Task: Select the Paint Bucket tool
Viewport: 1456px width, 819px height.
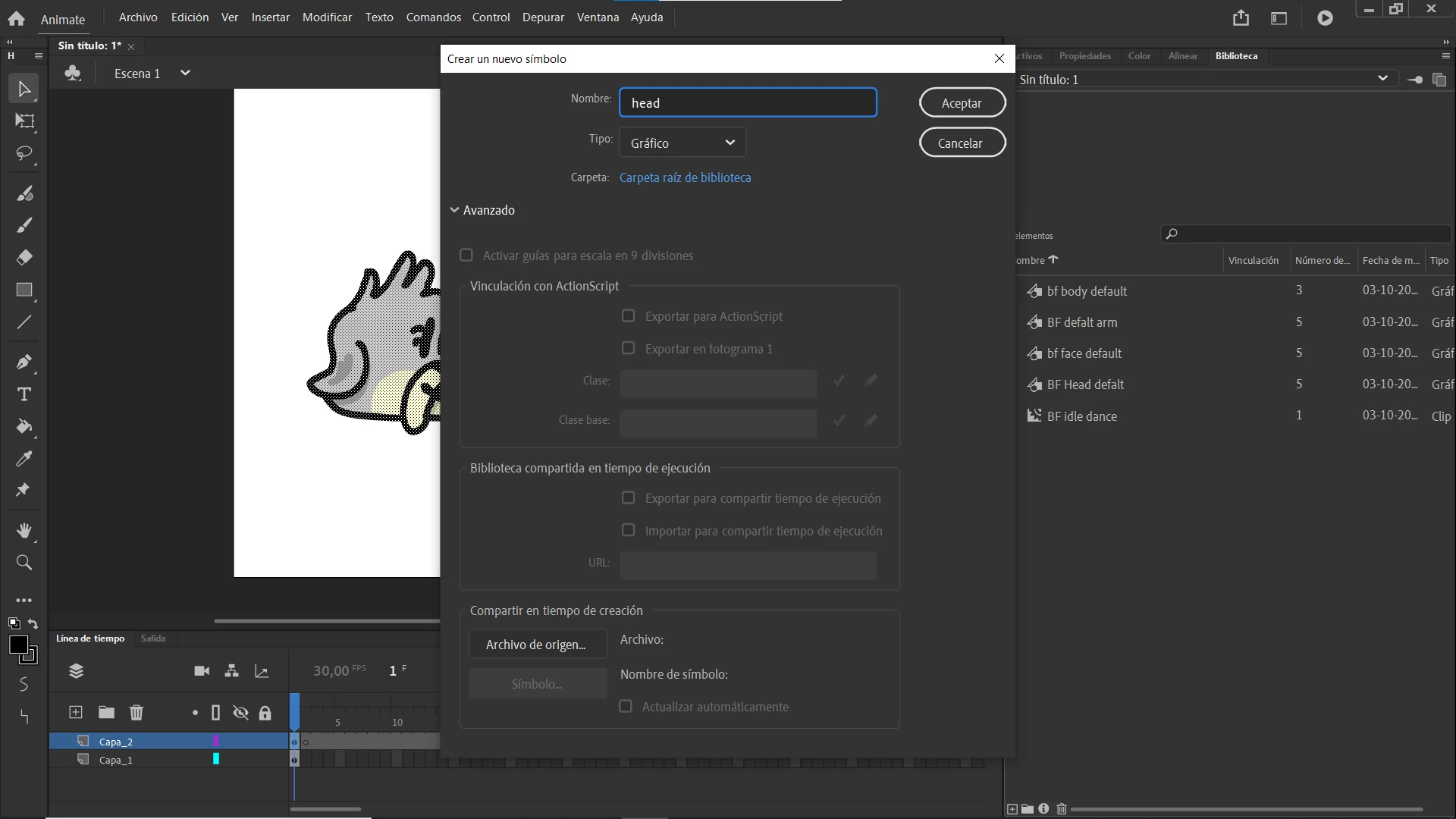Action: coord(24,426)
